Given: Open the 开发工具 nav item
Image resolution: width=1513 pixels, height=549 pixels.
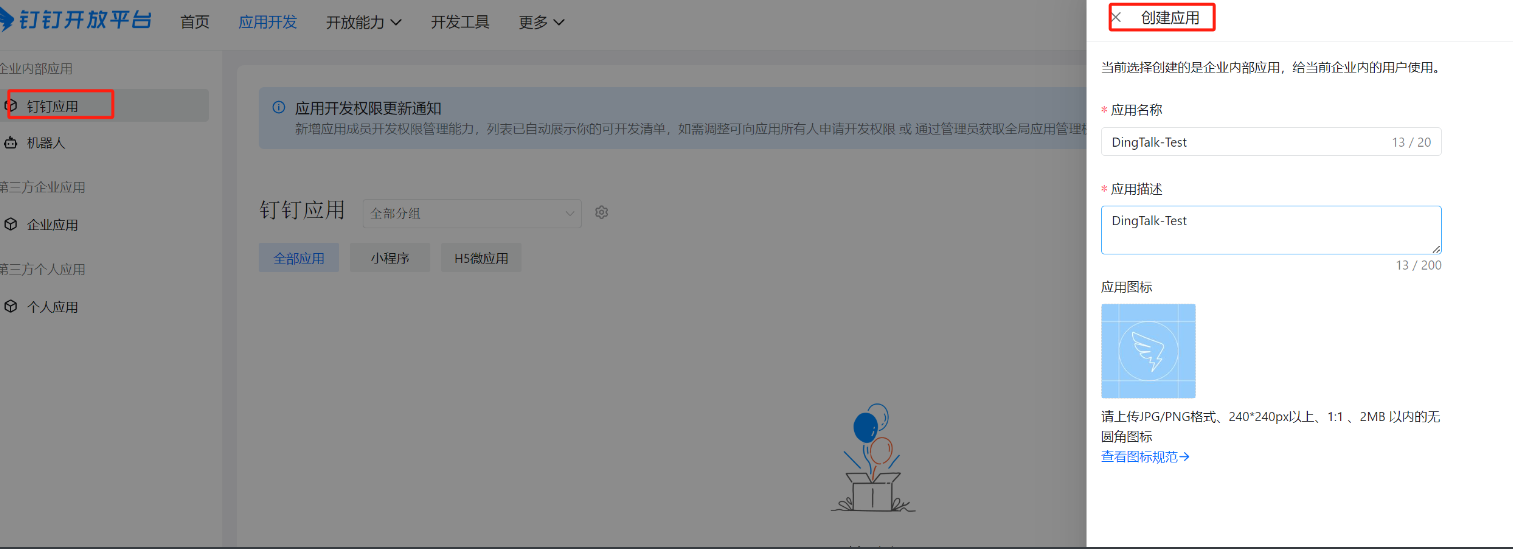Looking at the screenshot, I should point(460,22).
